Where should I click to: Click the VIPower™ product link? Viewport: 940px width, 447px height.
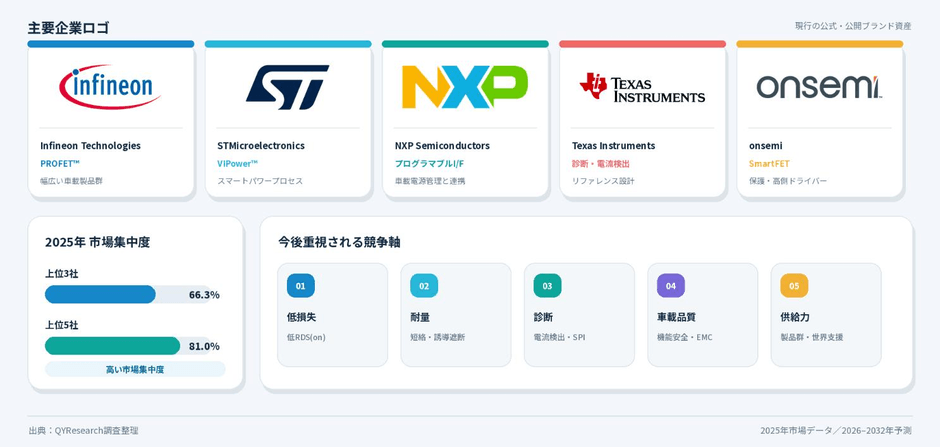tap(237, 163)
